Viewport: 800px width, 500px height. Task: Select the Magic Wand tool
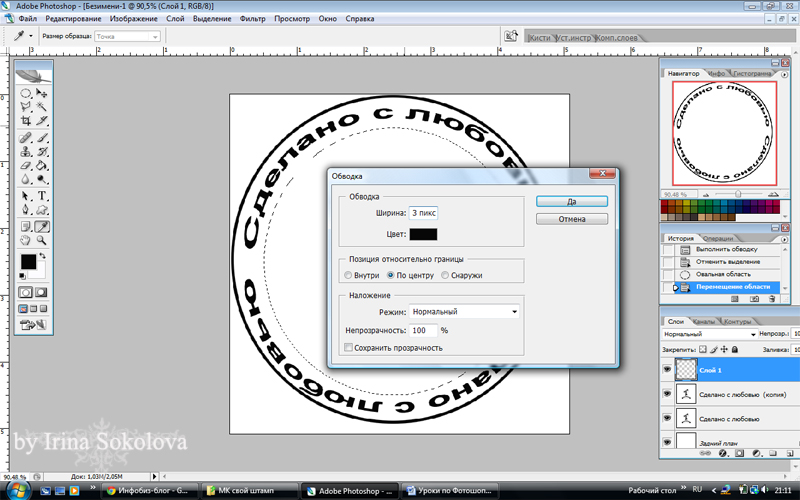(42, 107)
